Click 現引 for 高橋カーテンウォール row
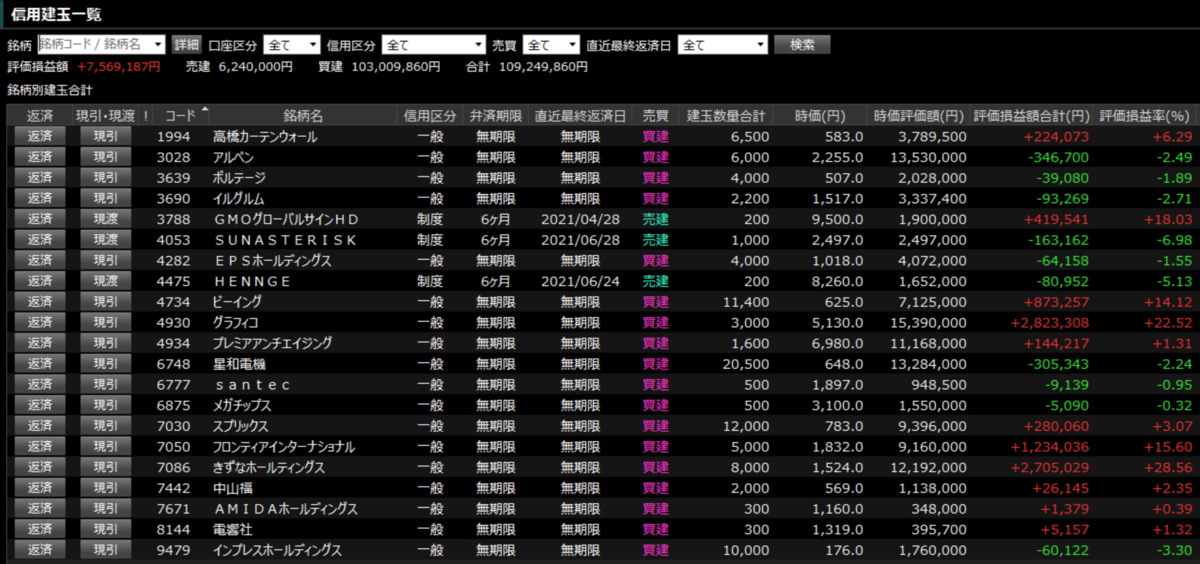The image size is (1200, 564). 105,136
